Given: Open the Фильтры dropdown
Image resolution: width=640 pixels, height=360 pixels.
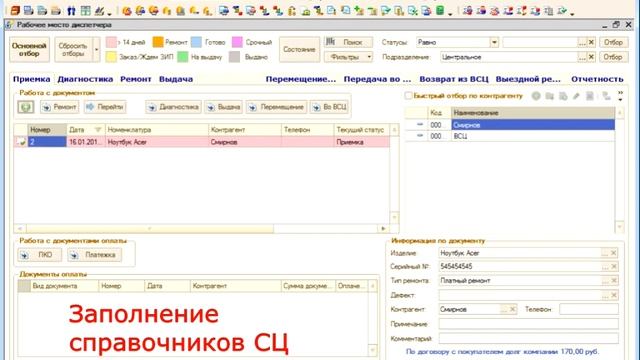Looking at the screenshot, I should pos(349,57).
